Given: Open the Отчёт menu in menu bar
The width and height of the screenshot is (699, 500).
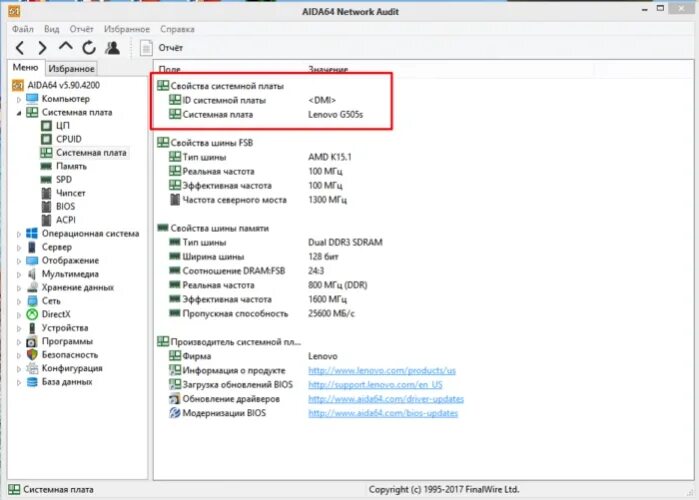Looking at the screenshot, I should coord(81,29).
